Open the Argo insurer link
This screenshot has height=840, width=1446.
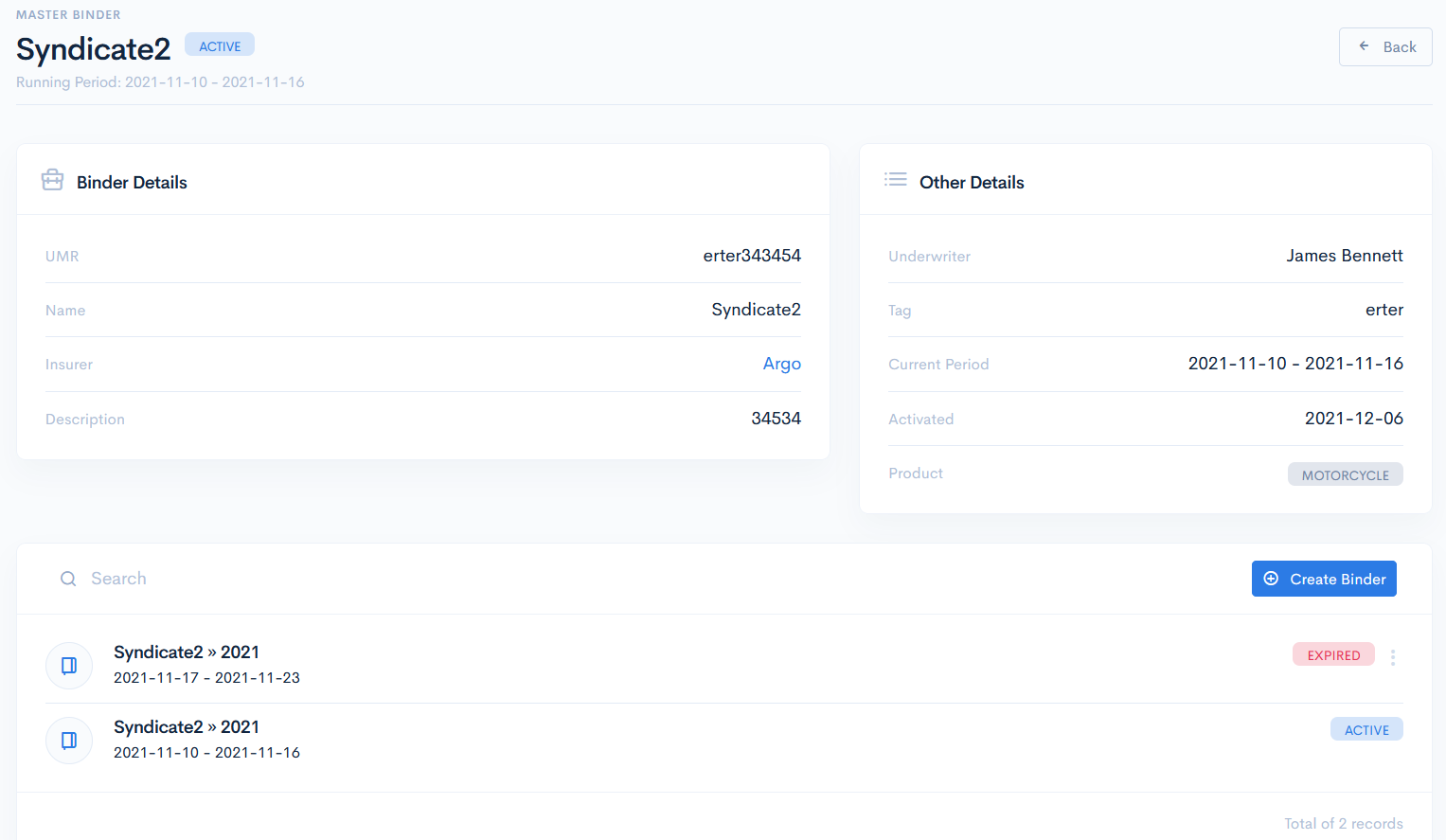tap(781, 364)
